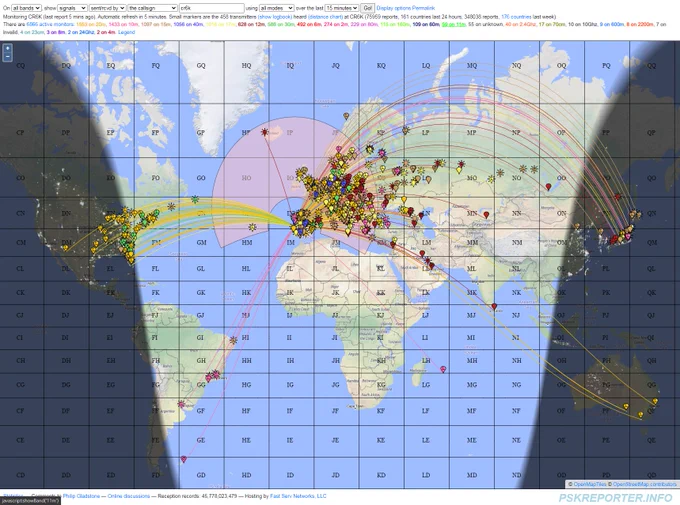Filter by '8 on 2200m' band link

pos(640,24)
